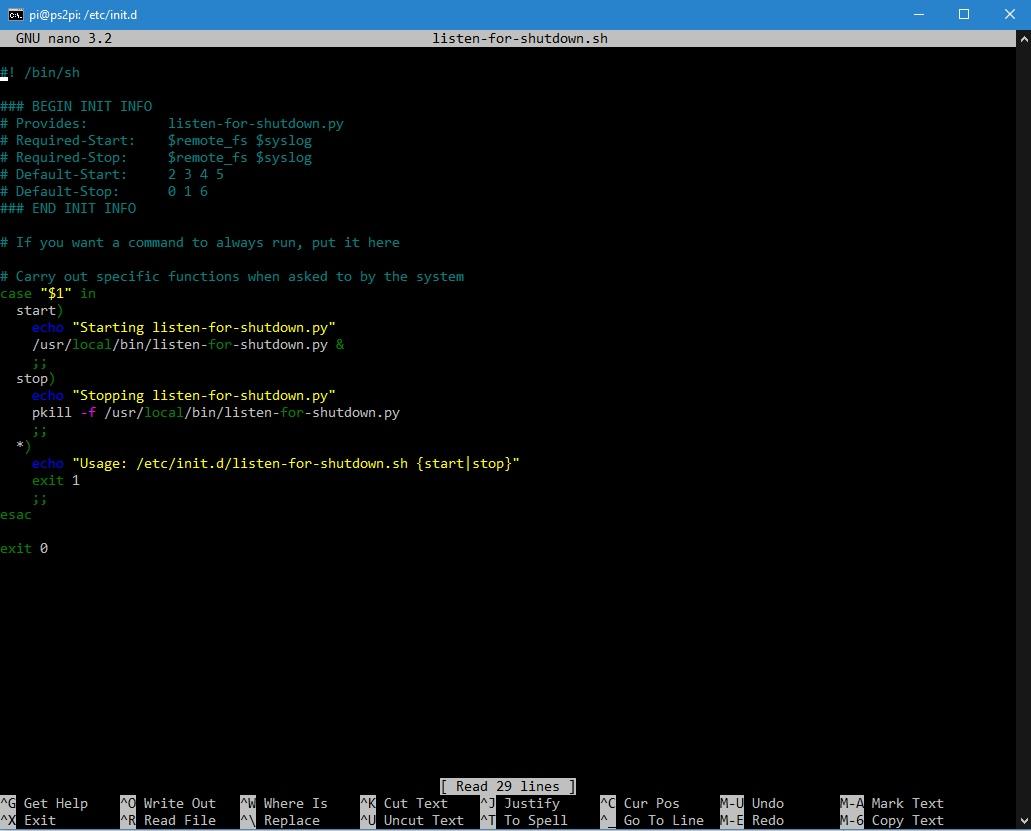This screenshot has width=1031, height=831.
Task: Click the 'Carry out specific functions' comment
Action: pyautogui.click(x=232, y=277)
